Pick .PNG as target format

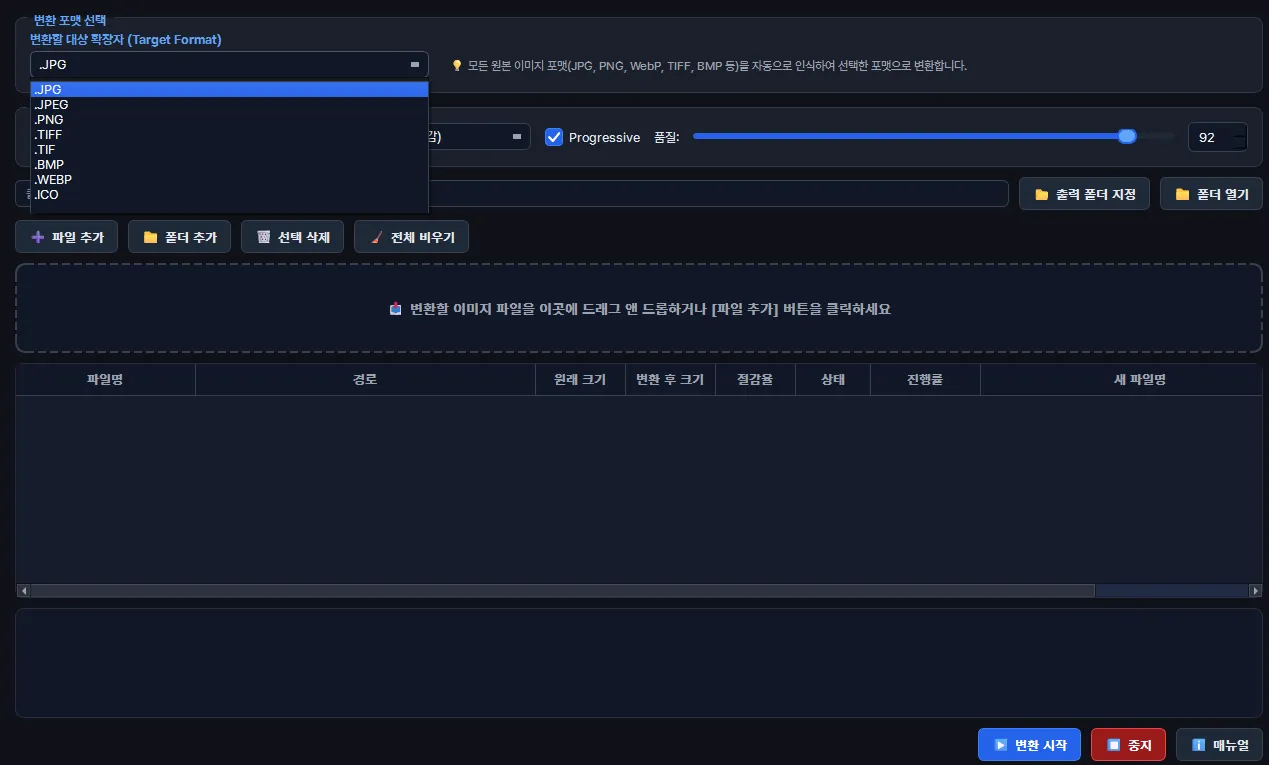point(230,119)
